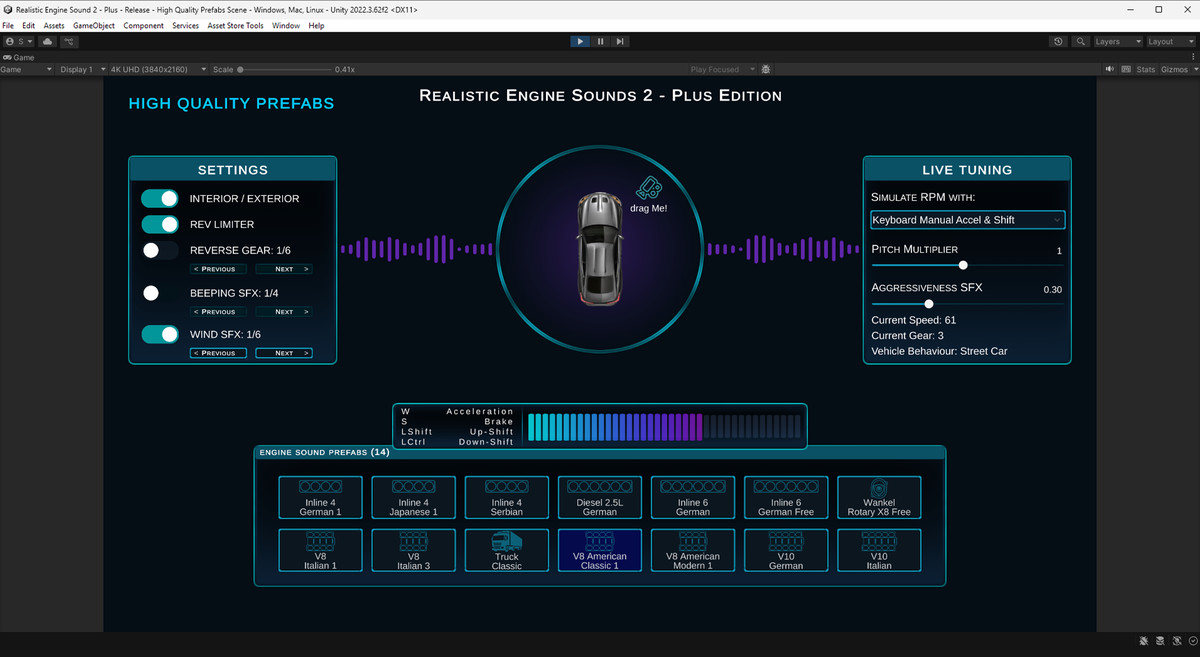Select the Truck Classic prefab
This screenshot has width=1200, height=657.
pos(506,550)
